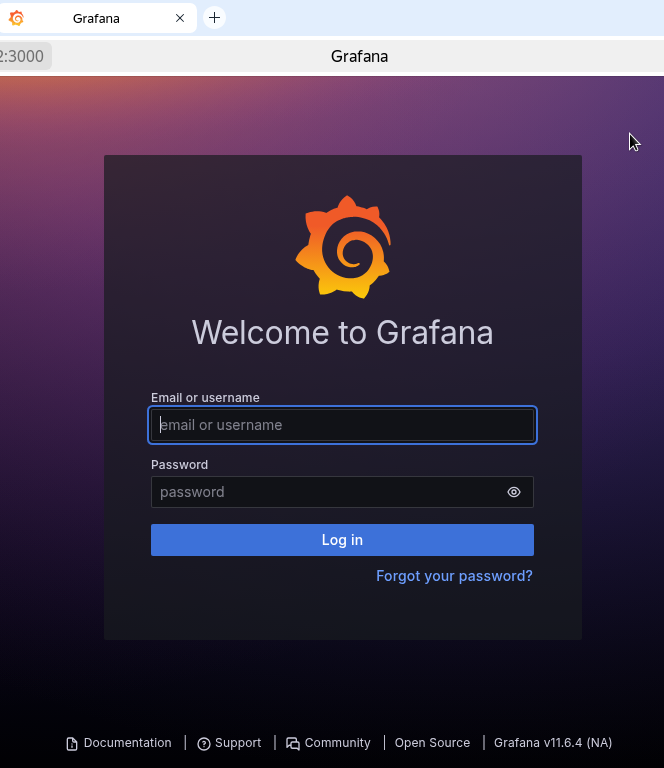Click the Welcome to Grafana heading
The height and width of the screenshot is (768, 664).
(x=342, y=333)
